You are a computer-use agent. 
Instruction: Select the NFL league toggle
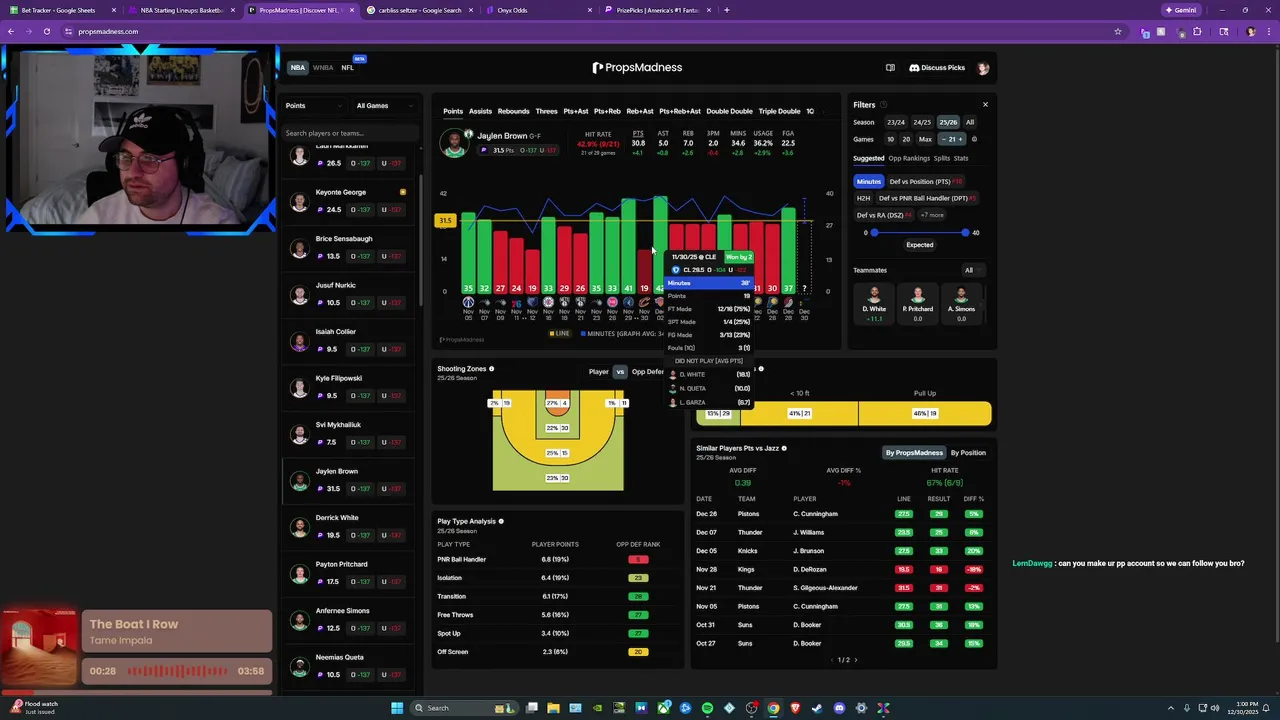[348, 68]
